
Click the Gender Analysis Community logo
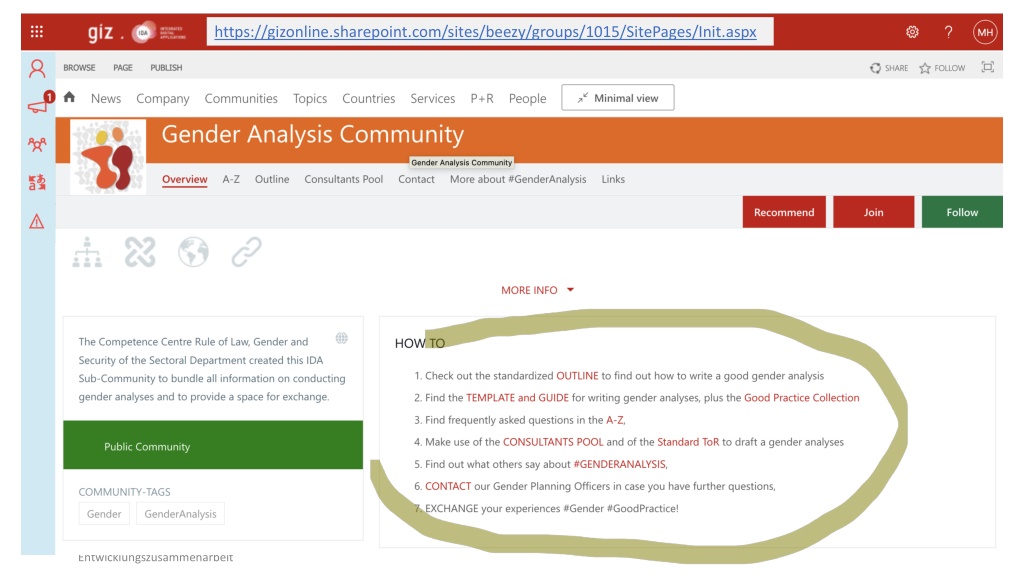coord(108,157)
